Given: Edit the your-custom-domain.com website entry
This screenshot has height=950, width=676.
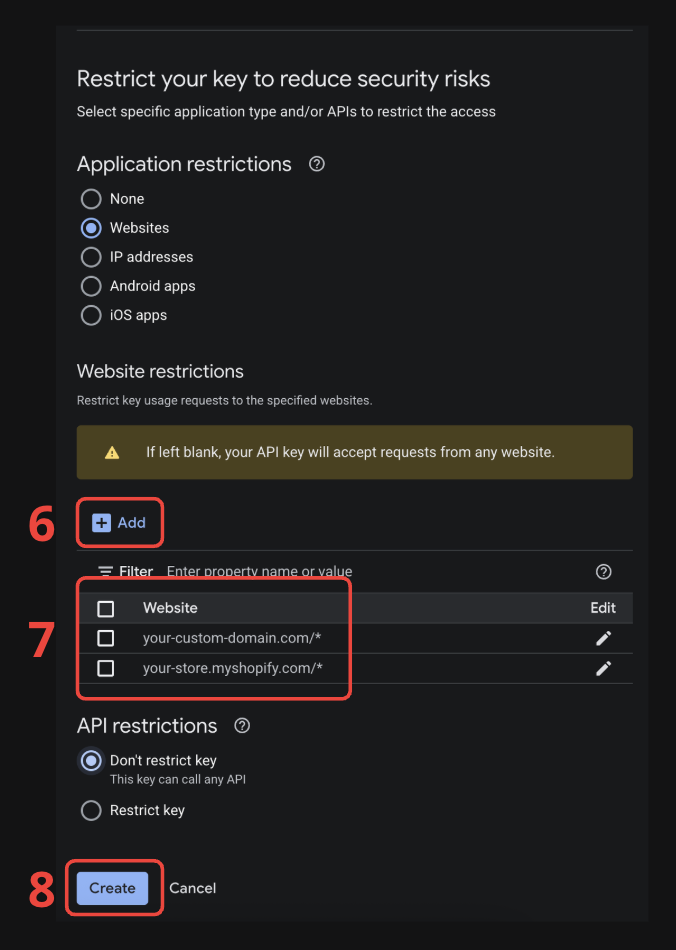Looking at the screenshot, I should click(x=603, y=639).
